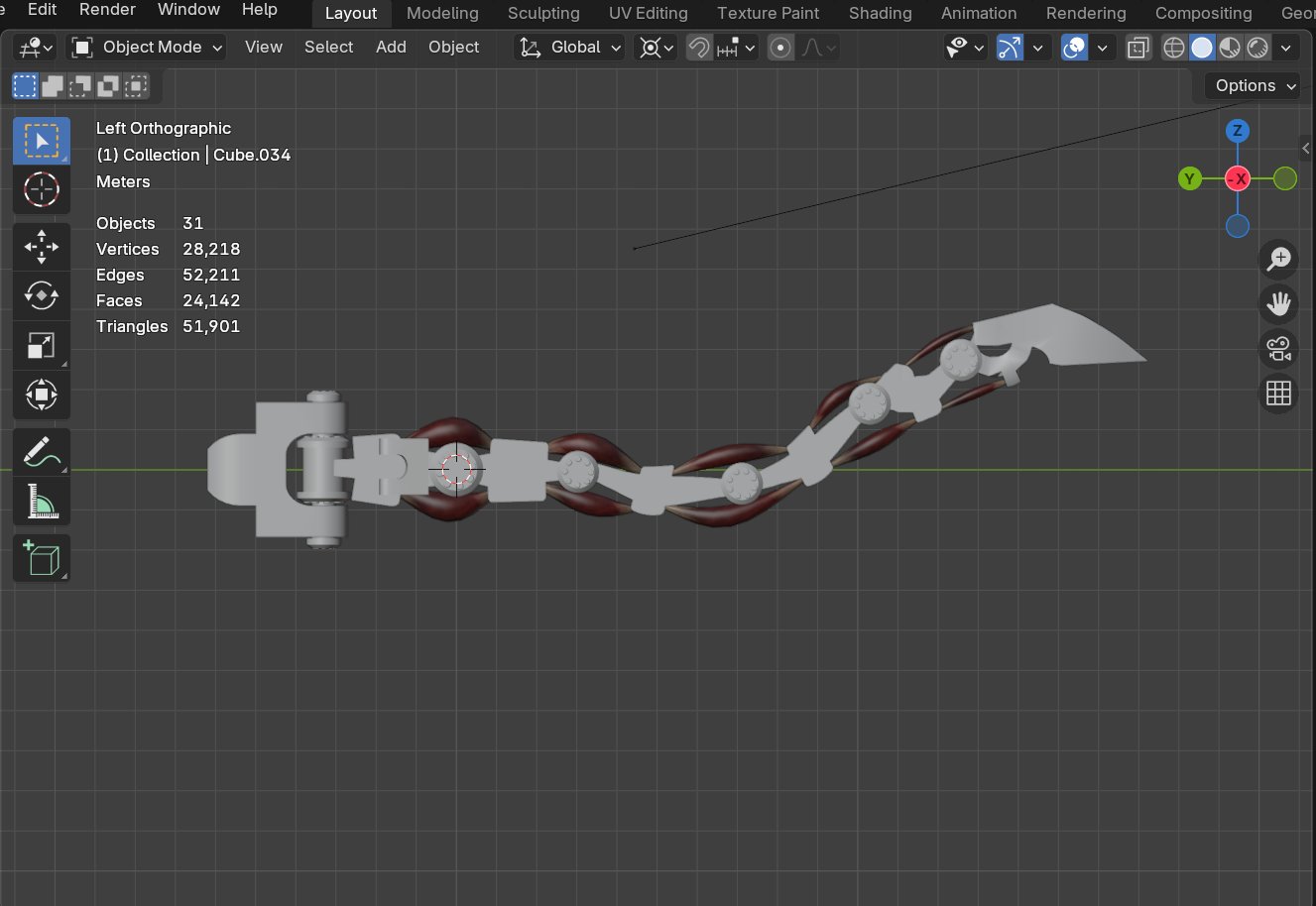
Task: Click the blue Z axis gizmo handle
Action: click(x=1237, y=131)
